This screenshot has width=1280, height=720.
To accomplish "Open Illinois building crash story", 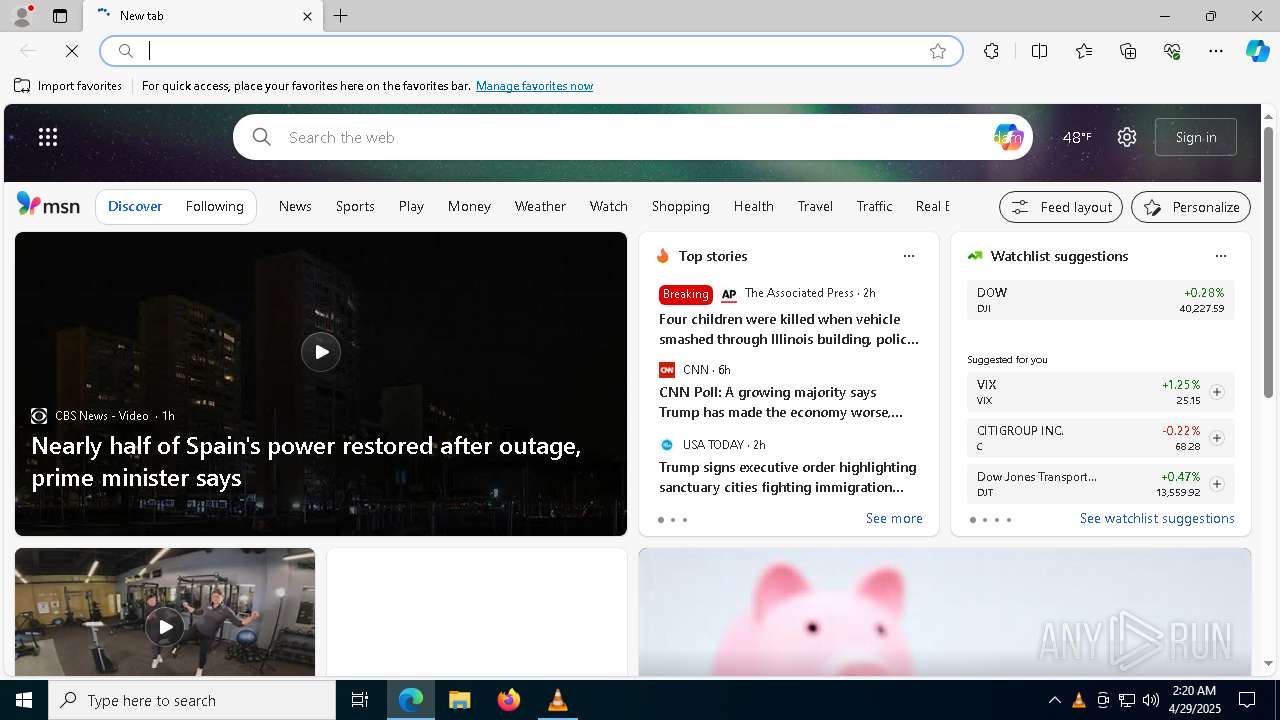I will coord(789,329).
